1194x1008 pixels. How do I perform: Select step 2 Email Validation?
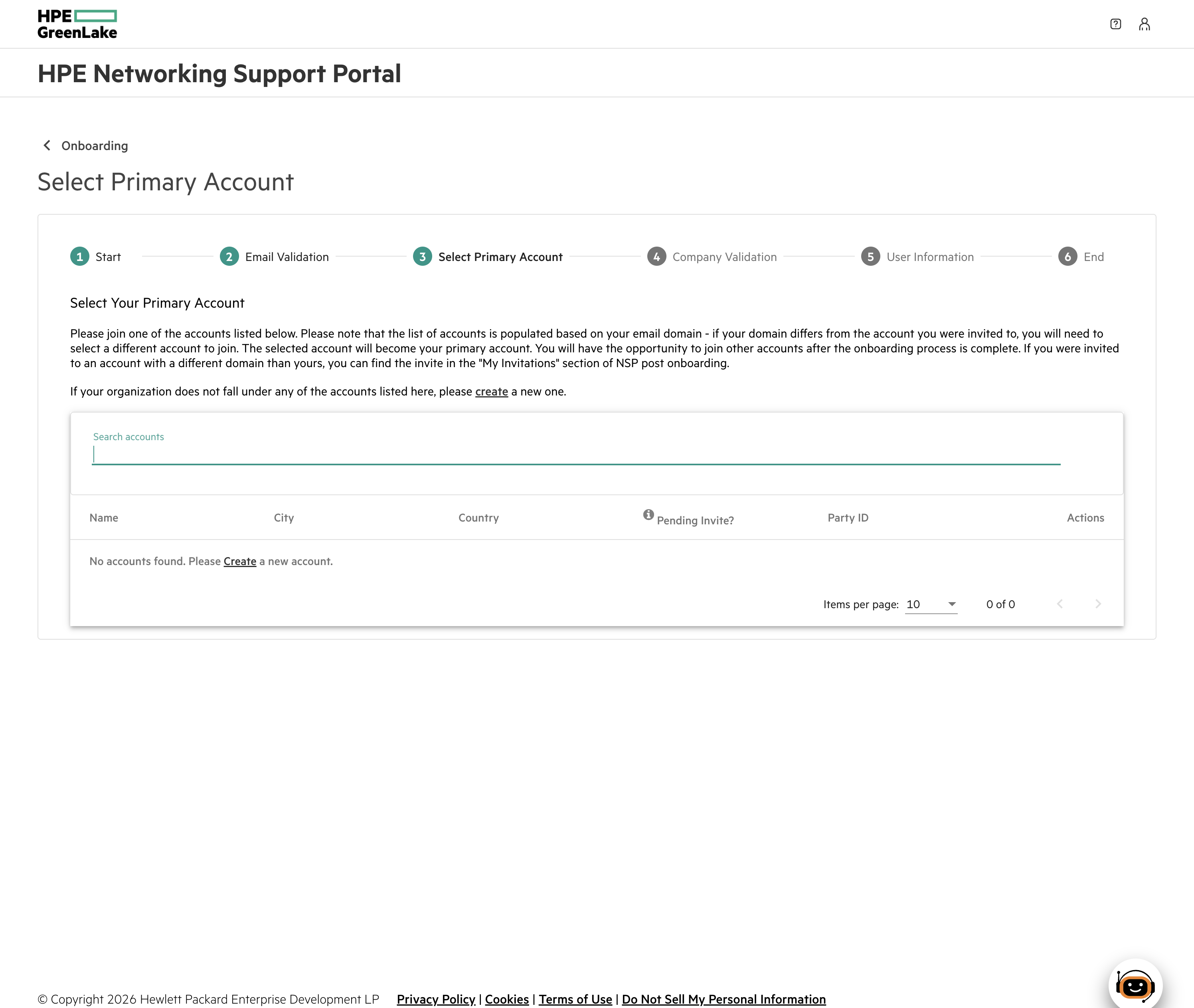(x=274, y=257)
